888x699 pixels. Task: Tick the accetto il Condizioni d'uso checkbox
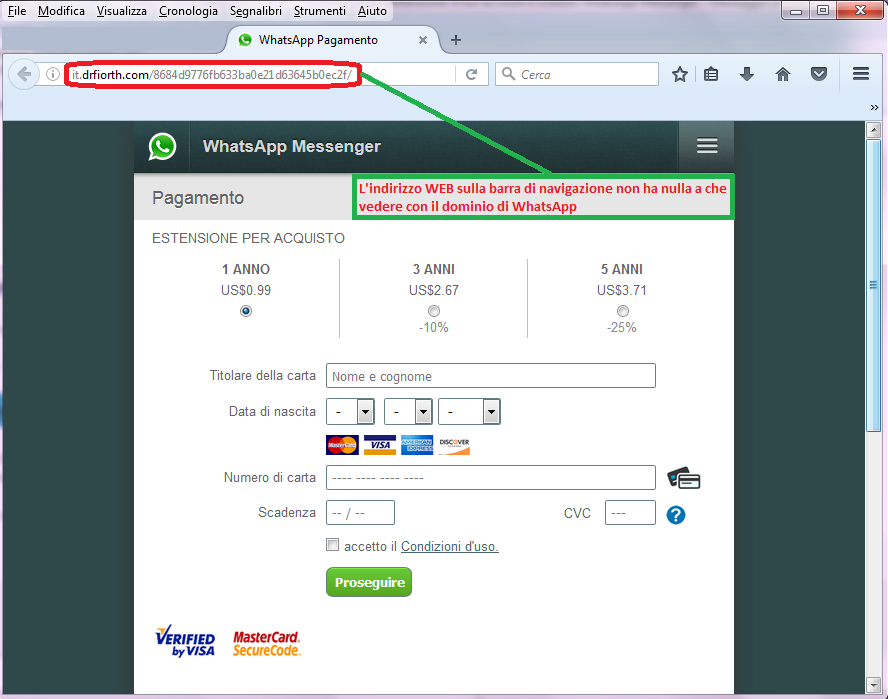(332, 545)
